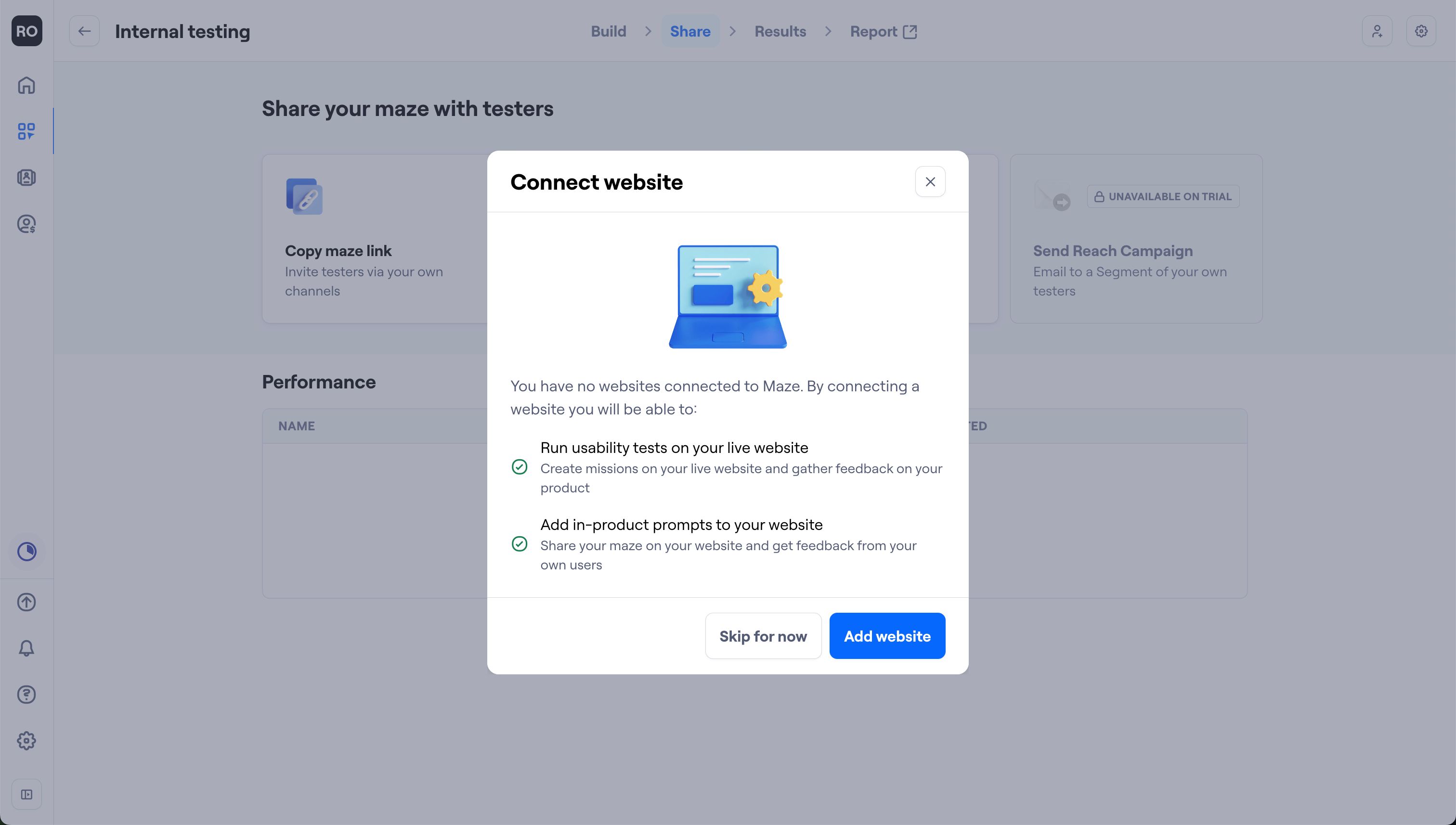
Task: Click the Send Reach Campaign icon
Action: click(x=1053, y=196)
